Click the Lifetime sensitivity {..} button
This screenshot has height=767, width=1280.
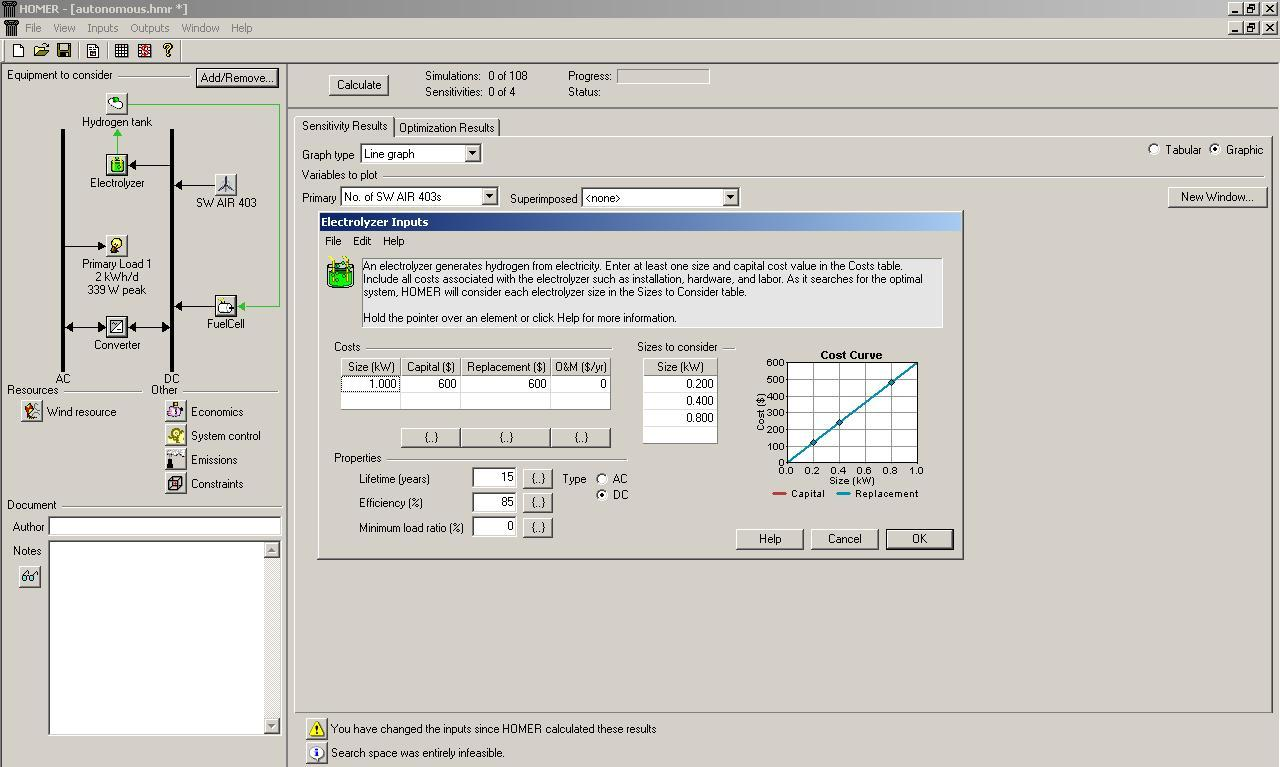(538, 479)
